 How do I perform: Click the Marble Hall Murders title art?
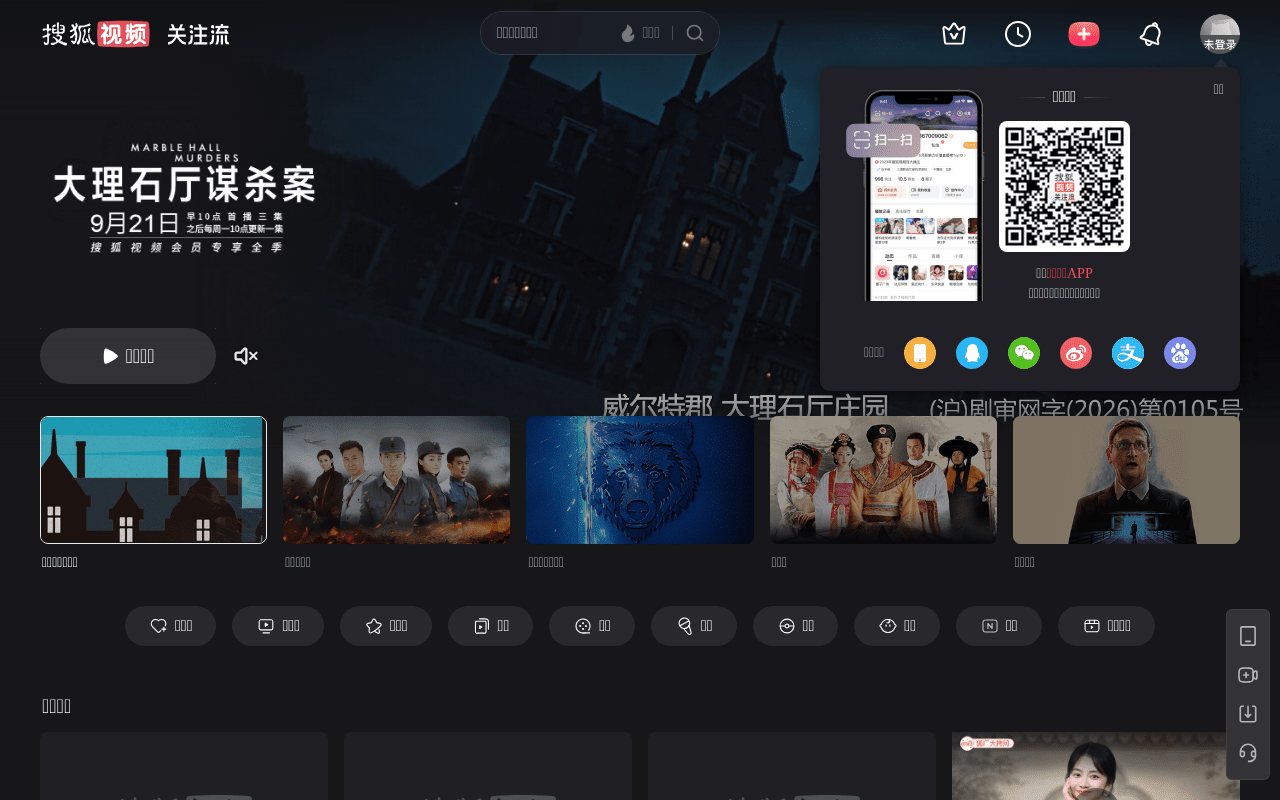[x=184, y=198]
